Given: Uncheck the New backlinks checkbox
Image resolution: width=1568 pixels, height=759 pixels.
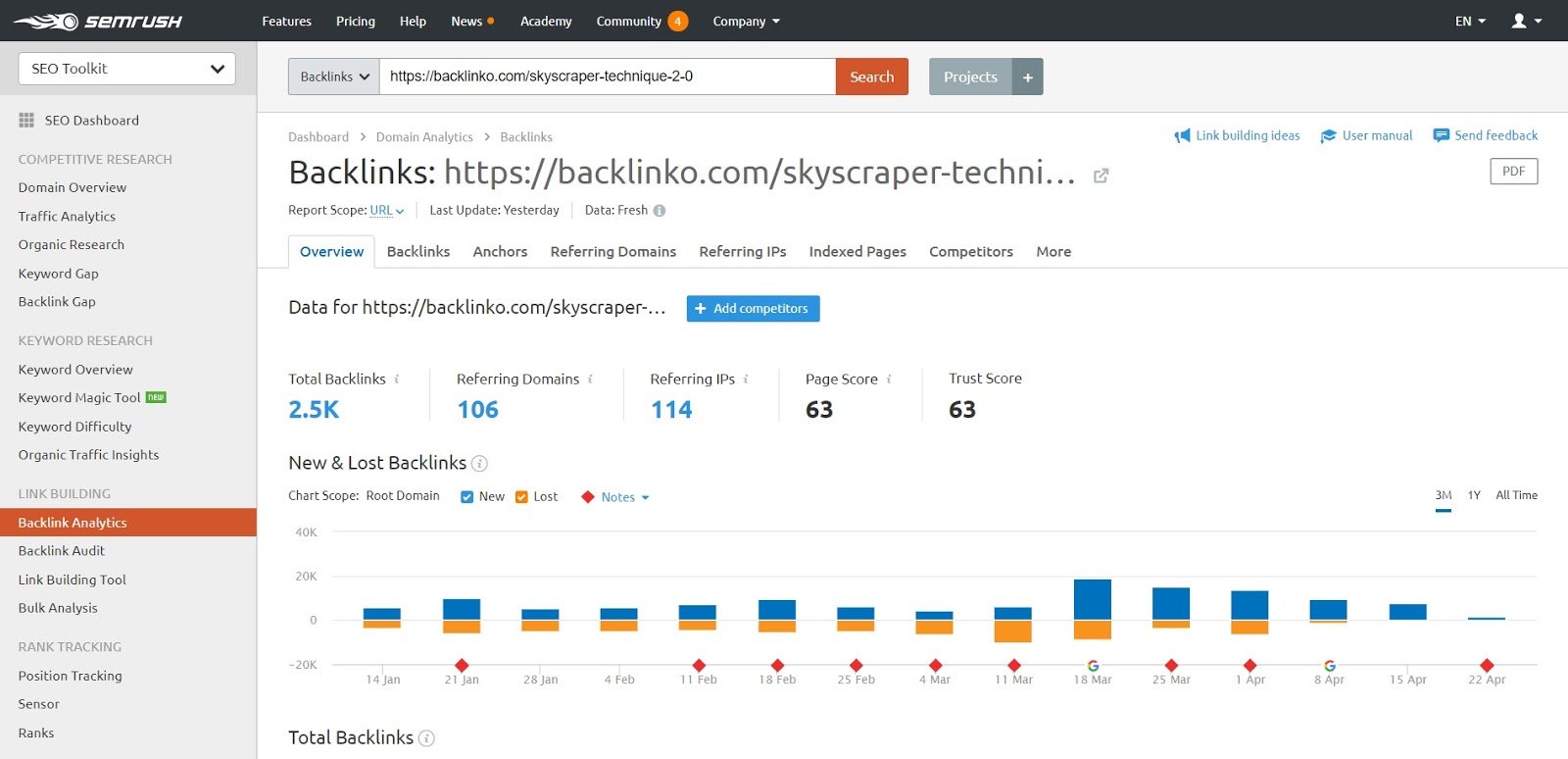Looking at the screenshot, I should 466,497.
